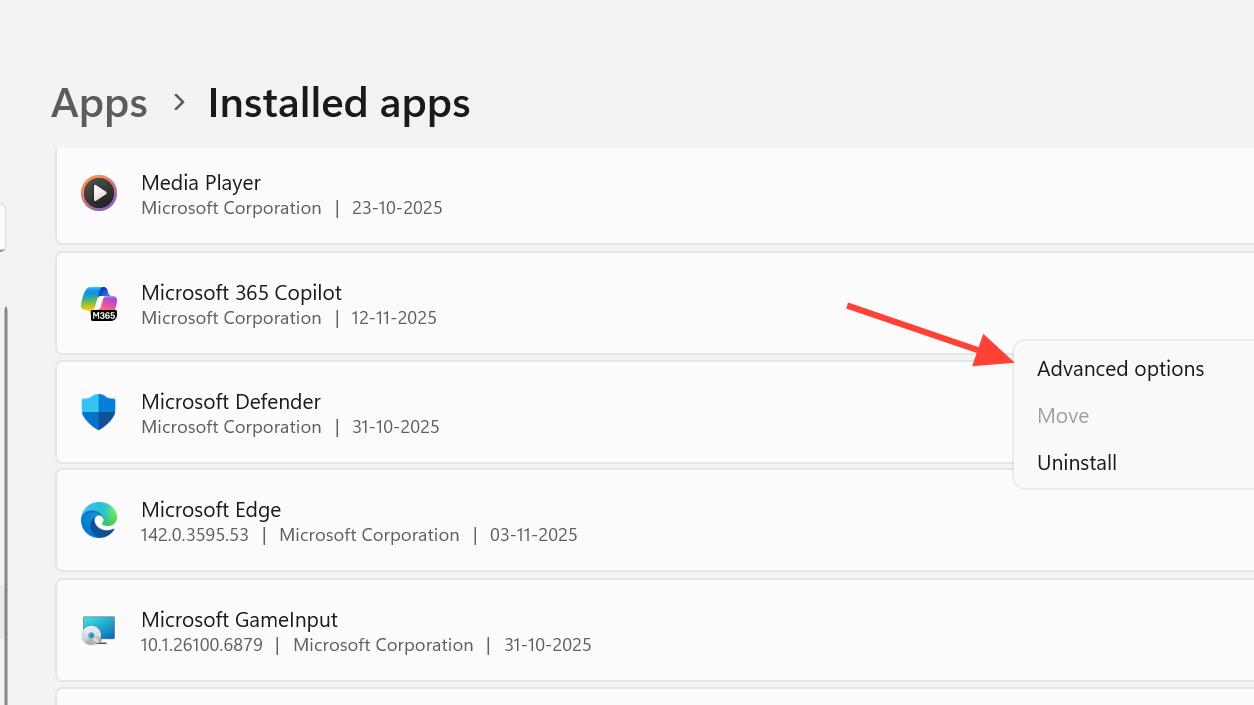Click the Microsoft Edge icon
The height and width of the screenshot is (705, 1254).
tap(99, 520)
